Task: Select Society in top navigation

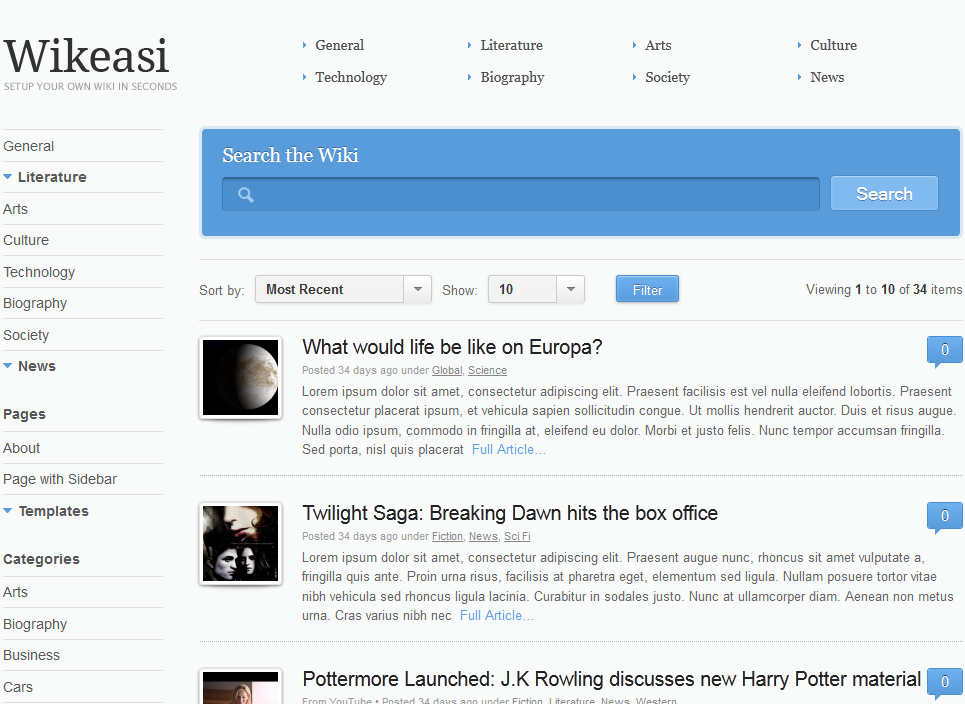Action: point(667,77)
